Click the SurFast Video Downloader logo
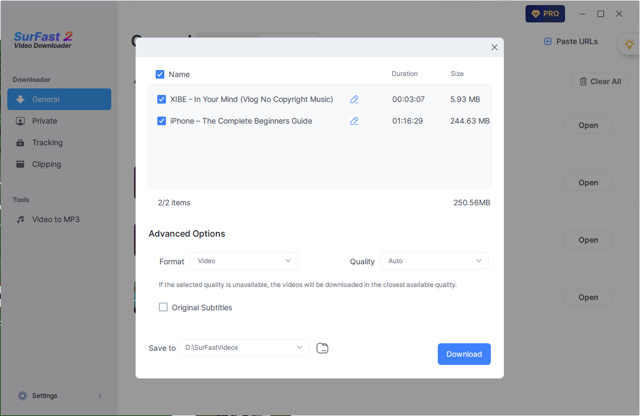 (x=43, y=40)
